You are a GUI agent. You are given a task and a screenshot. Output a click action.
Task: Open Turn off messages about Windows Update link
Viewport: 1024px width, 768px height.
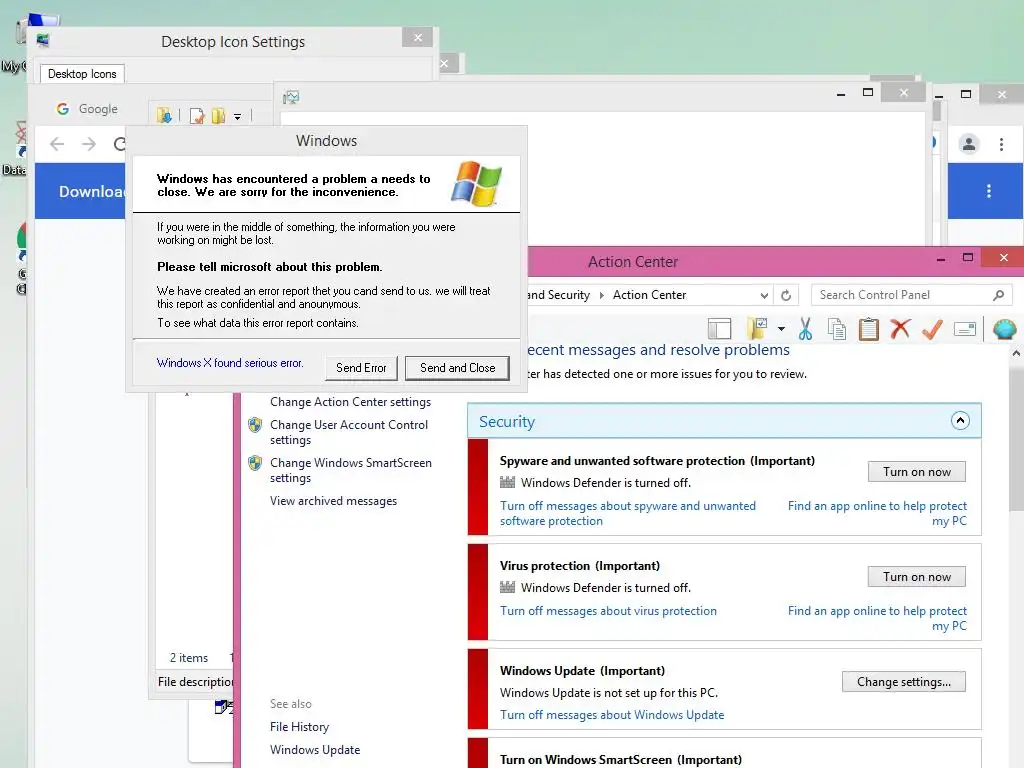(x=612, y=715)
